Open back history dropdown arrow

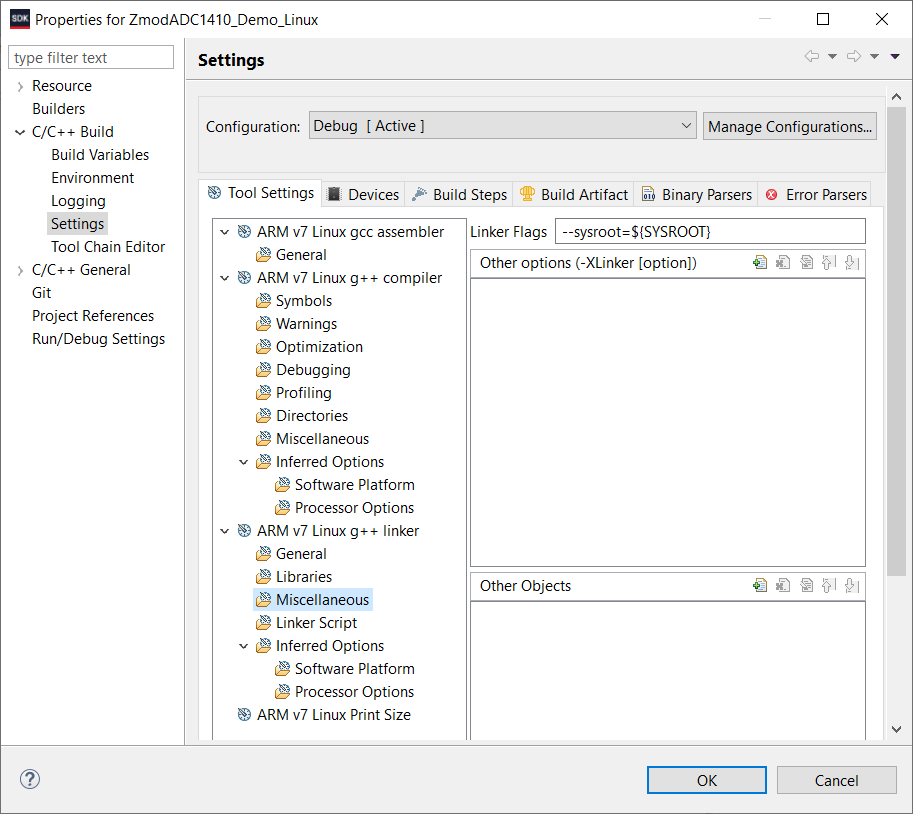coord(833,56)
